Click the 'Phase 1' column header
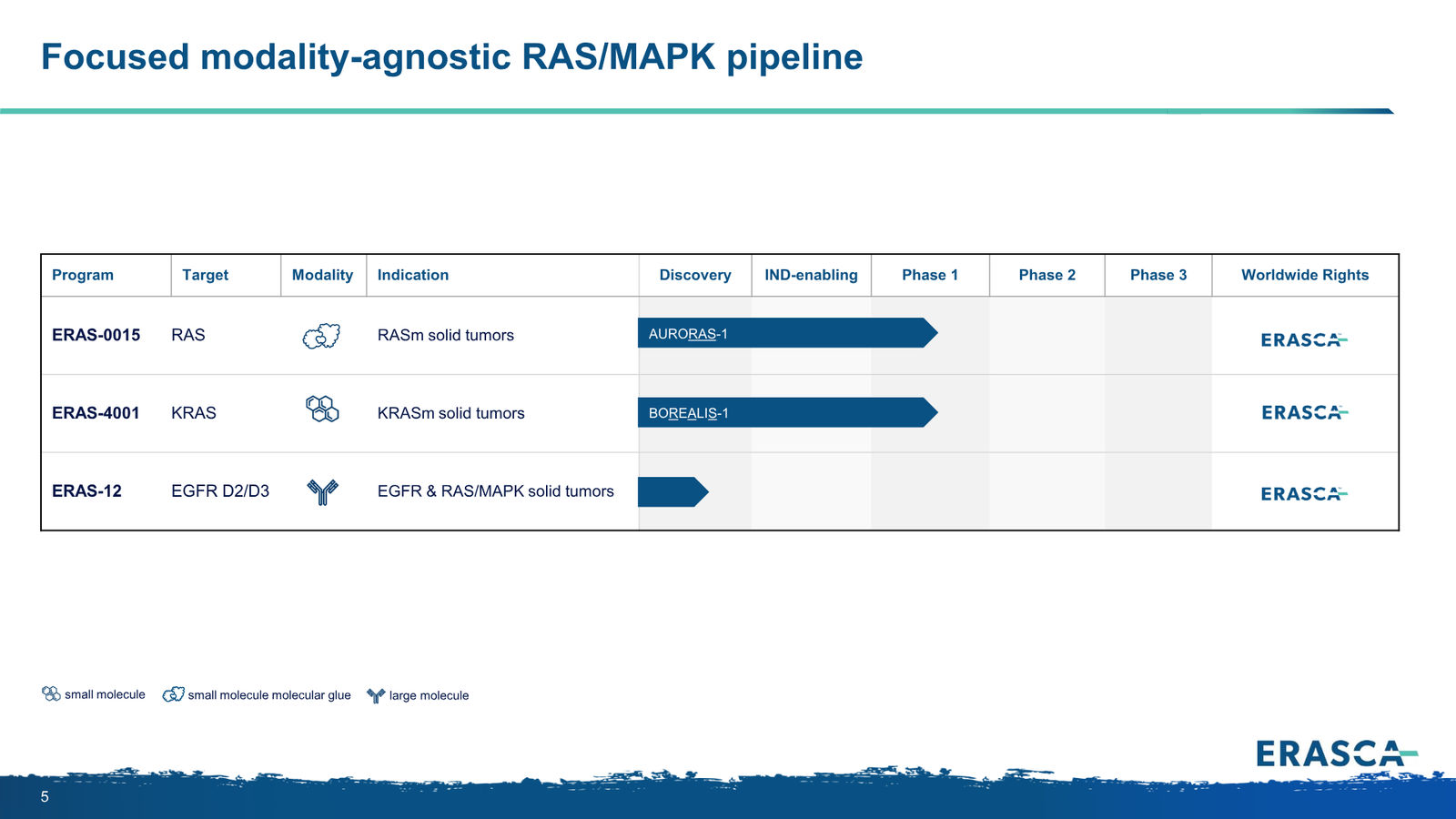Screen dimensions: 1456x819 pos(930,275)
